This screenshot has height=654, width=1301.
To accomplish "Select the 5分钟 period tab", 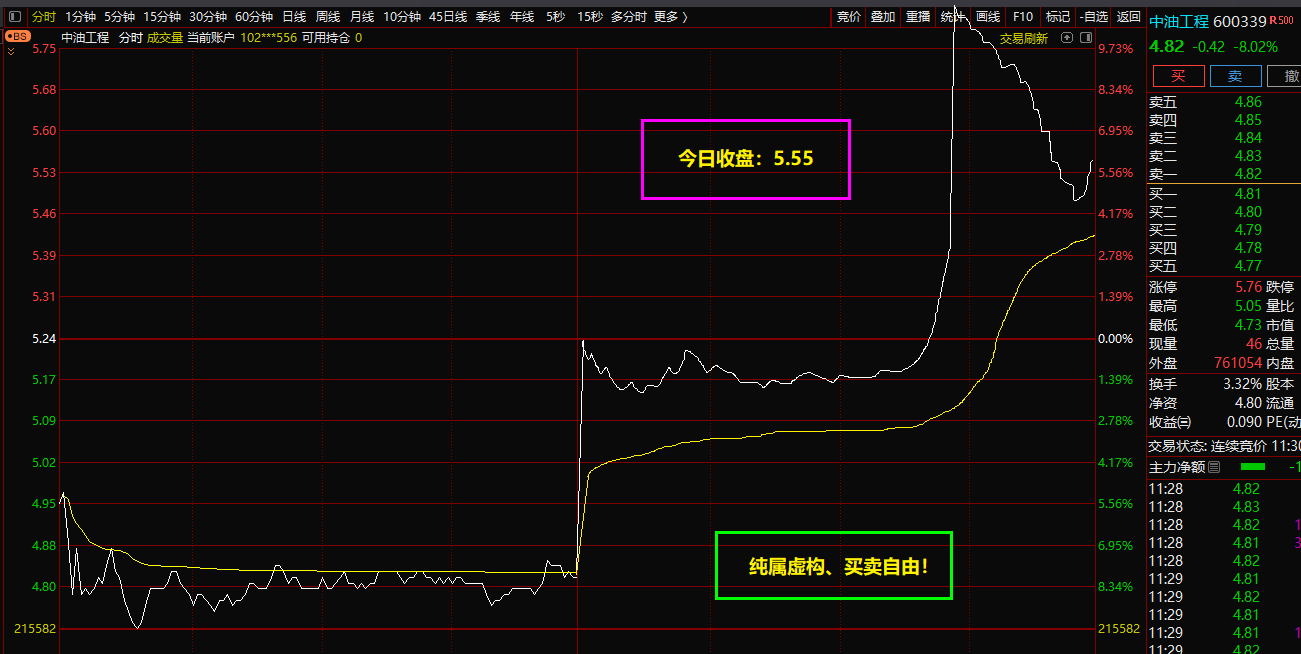I will click(x=119, y=17).
